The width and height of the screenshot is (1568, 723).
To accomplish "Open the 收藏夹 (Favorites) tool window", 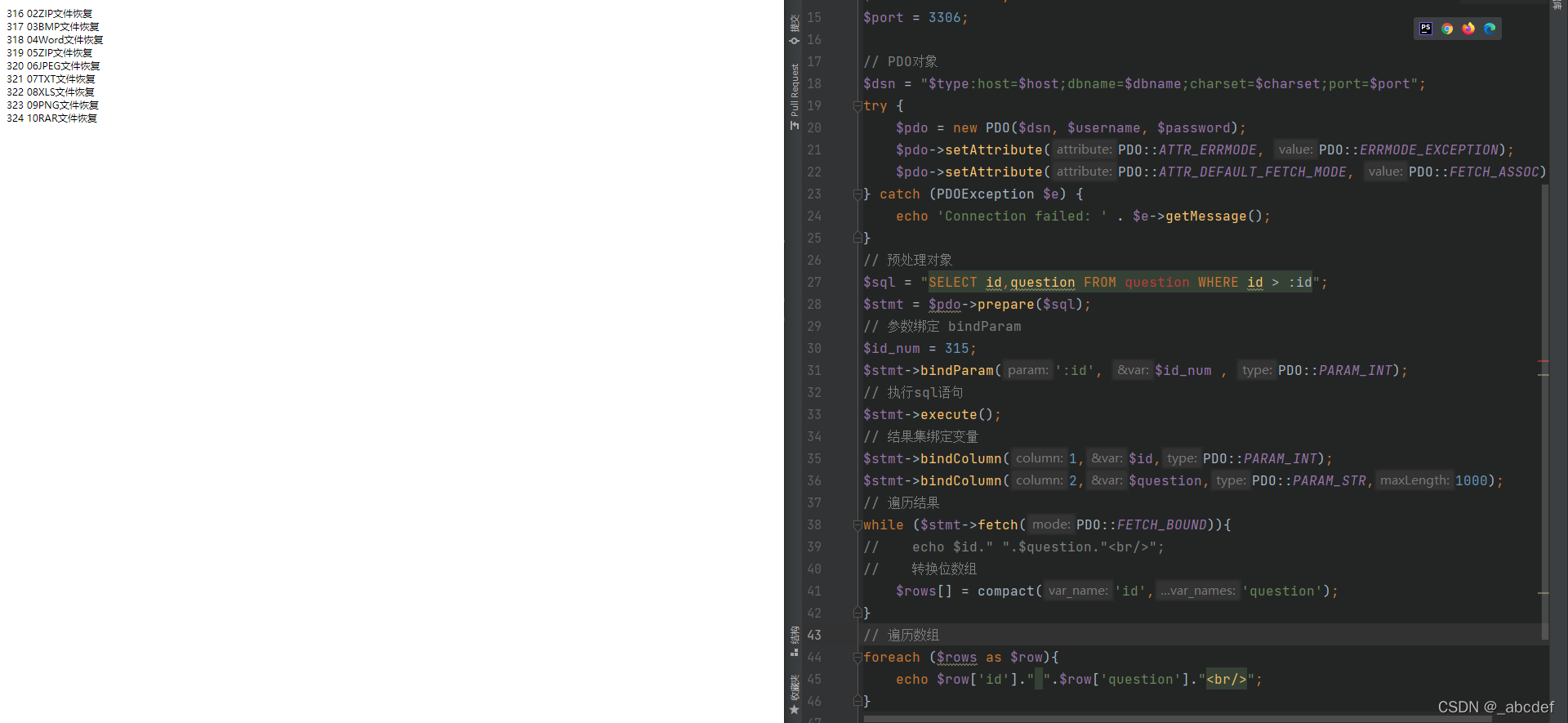I will point(794,694).
